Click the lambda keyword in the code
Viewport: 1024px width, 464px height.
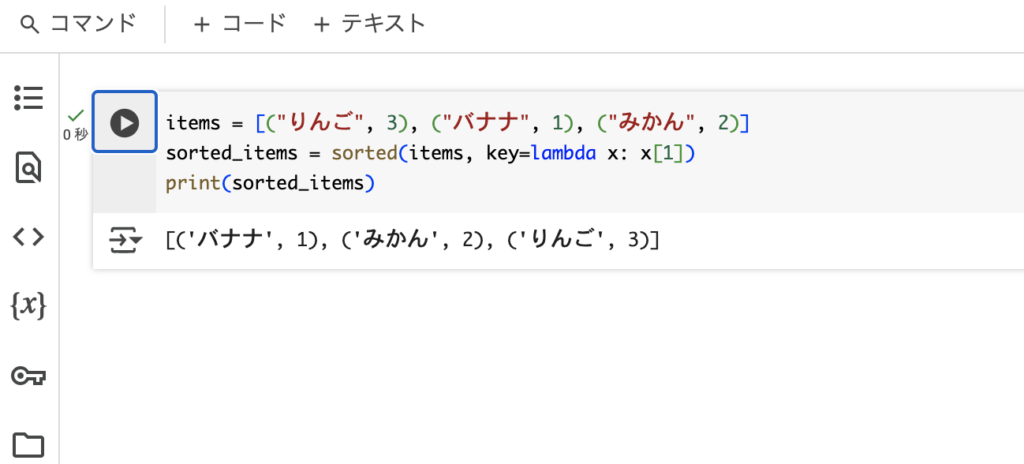(x=563, y=153)
